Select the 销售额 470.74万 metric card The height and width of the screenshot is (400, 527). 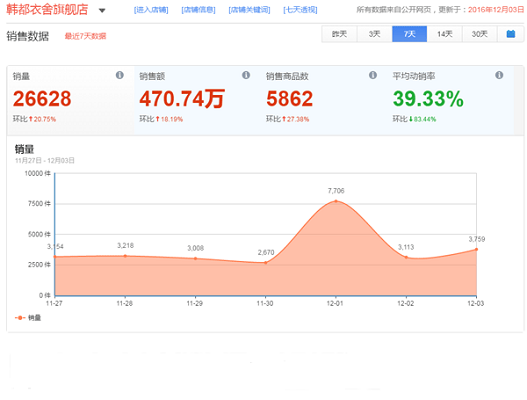click(197, 100)
